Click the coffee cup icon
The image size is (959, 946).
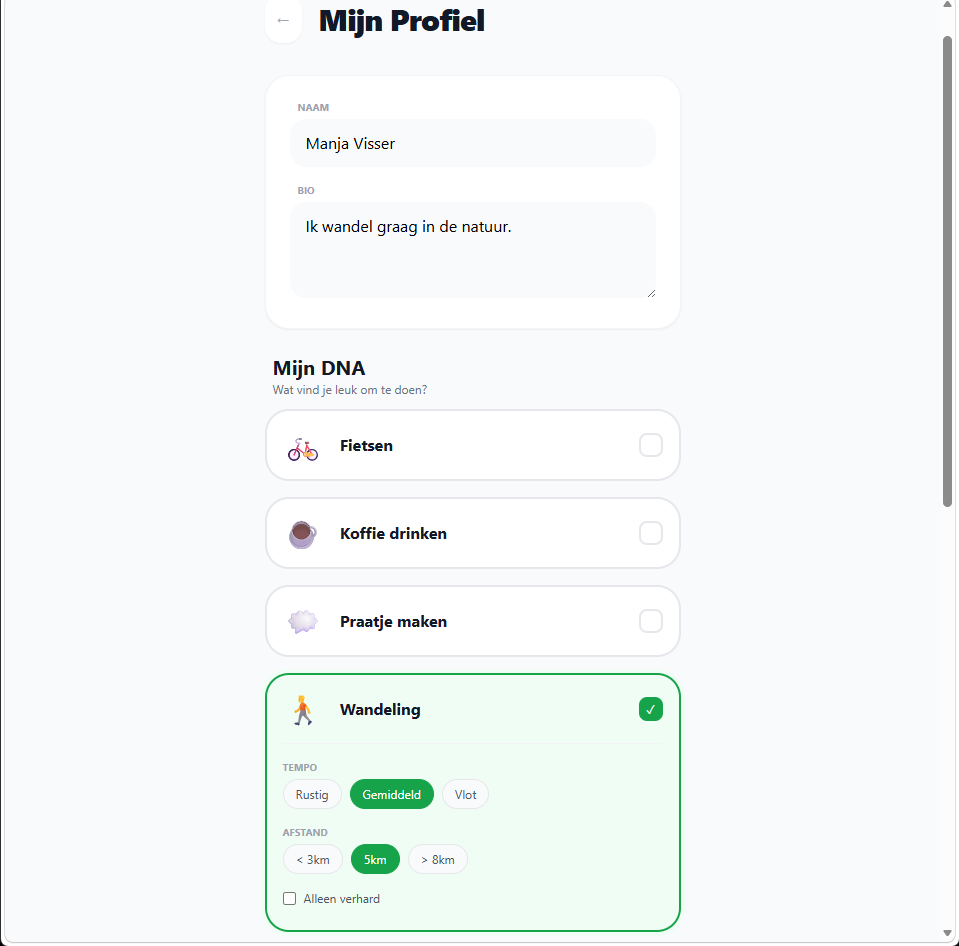point(303,534)
